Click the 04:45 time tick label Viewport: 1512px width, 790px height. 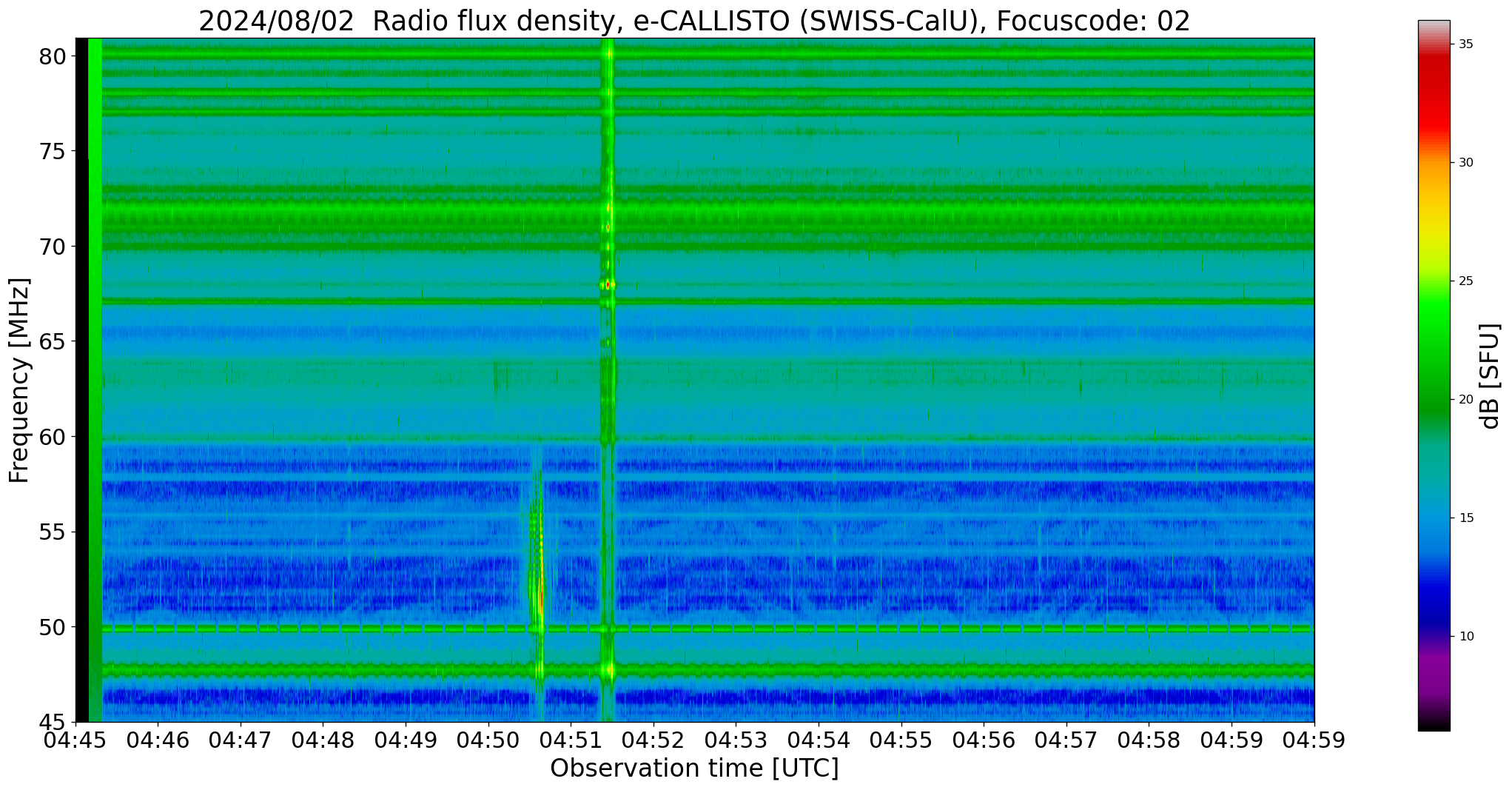tap(75, 740)
